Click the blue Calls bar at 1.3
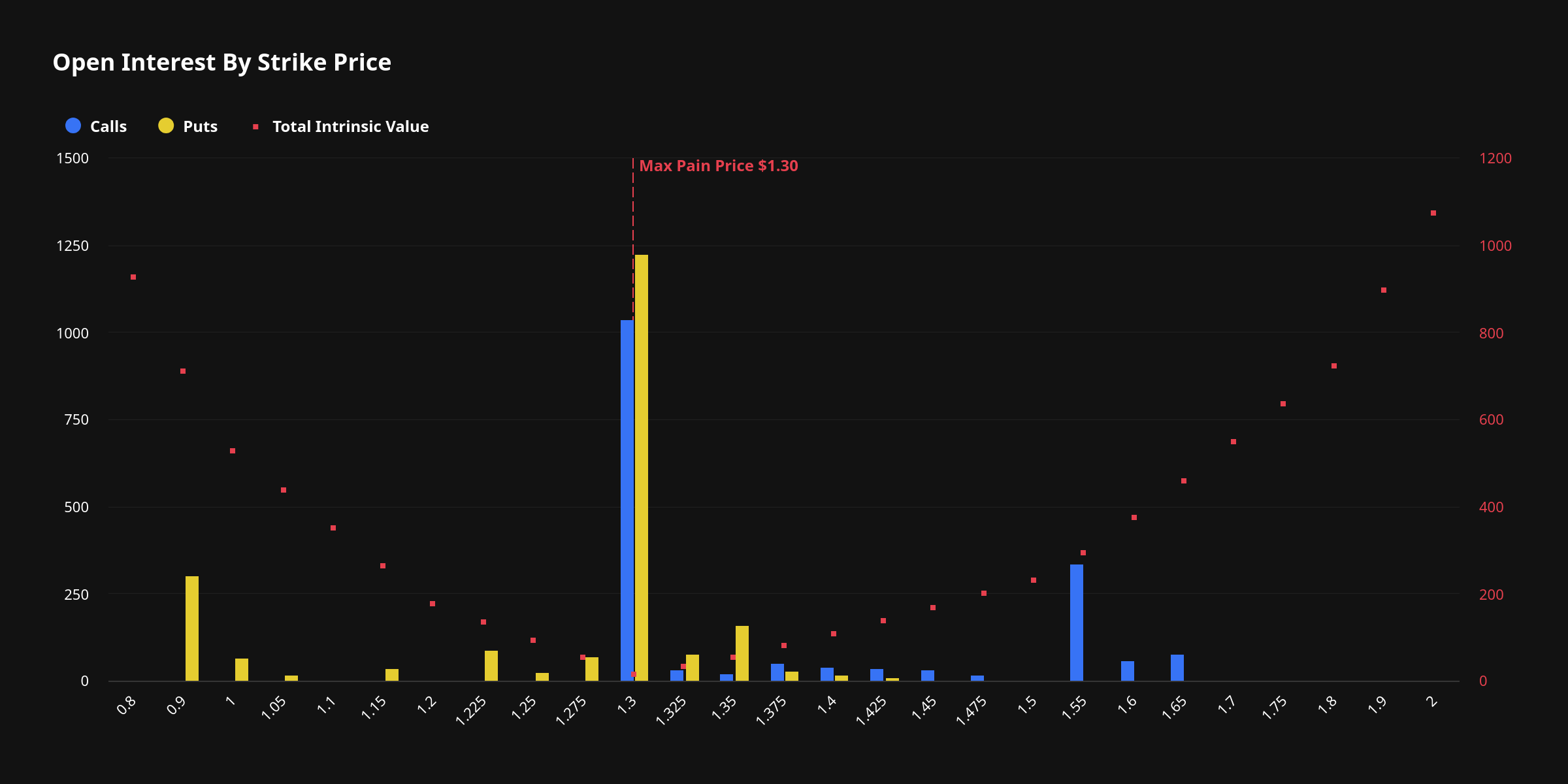Screen dimensions: 1568x784 pyautogui.click(x=627, y=500)
